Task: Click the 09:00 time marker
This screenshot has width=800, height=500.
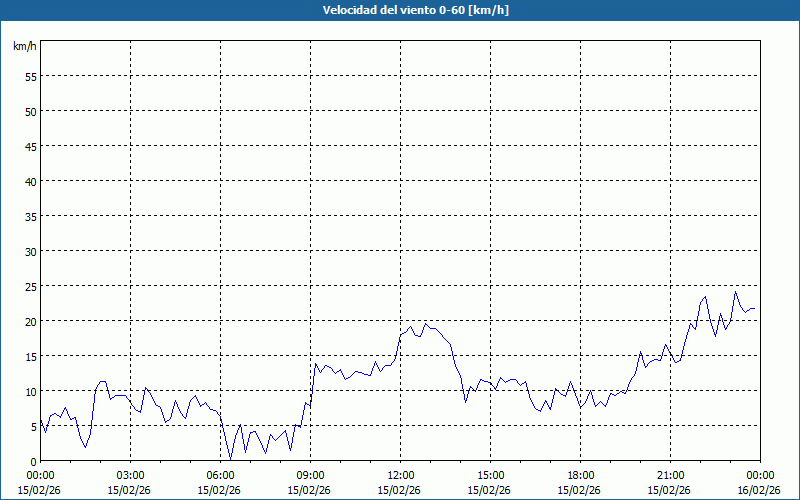Action: (x=310, y=475)
